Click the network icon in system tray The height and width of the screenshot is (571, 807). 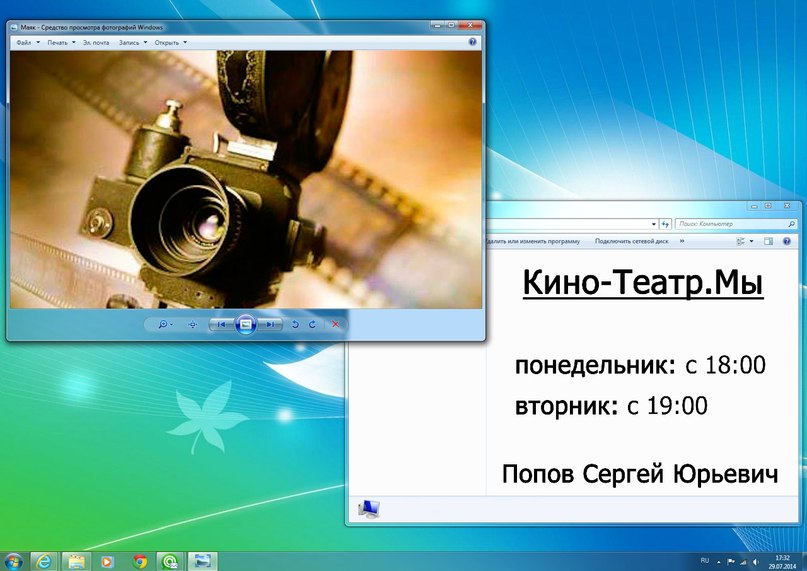tap(743, 562)
